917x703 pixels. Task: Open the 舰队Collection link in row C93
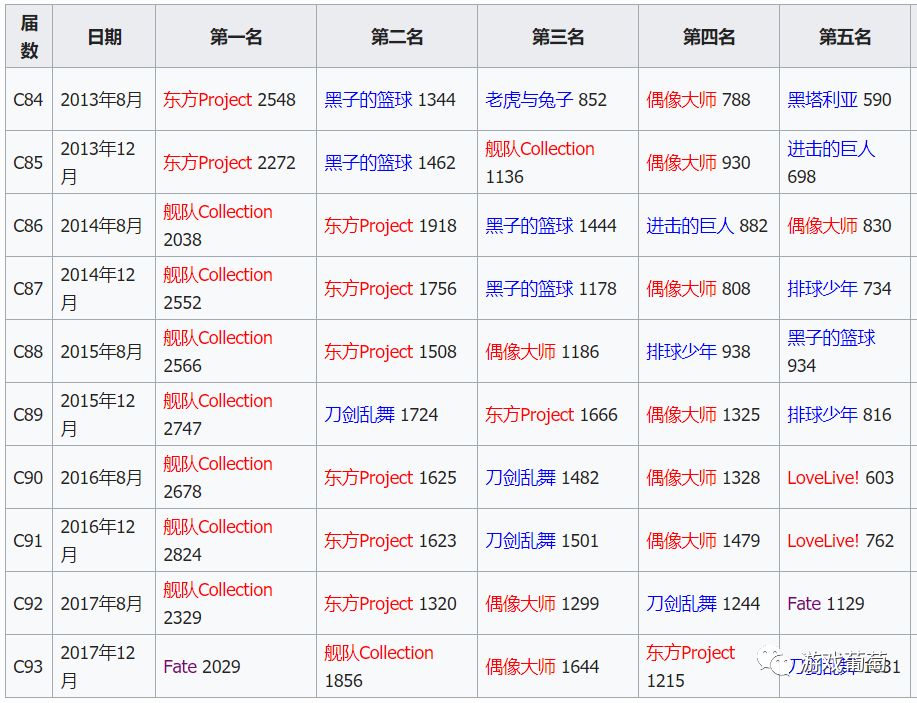coord(379,654)
